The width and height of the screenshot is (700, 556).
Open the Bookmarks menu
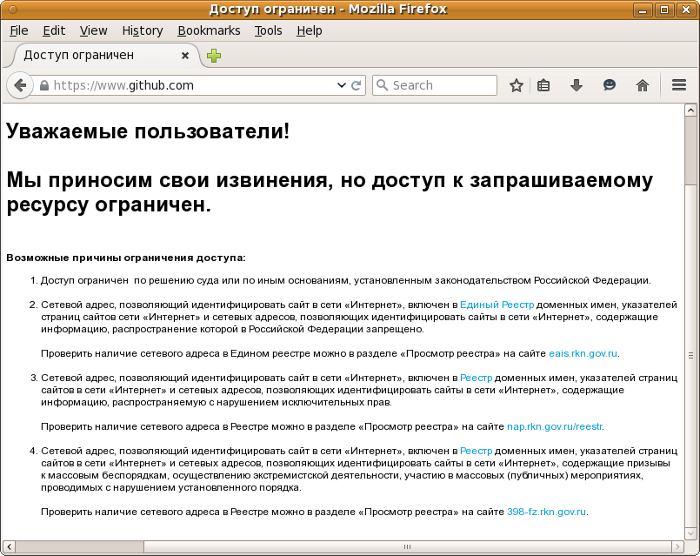209,31
